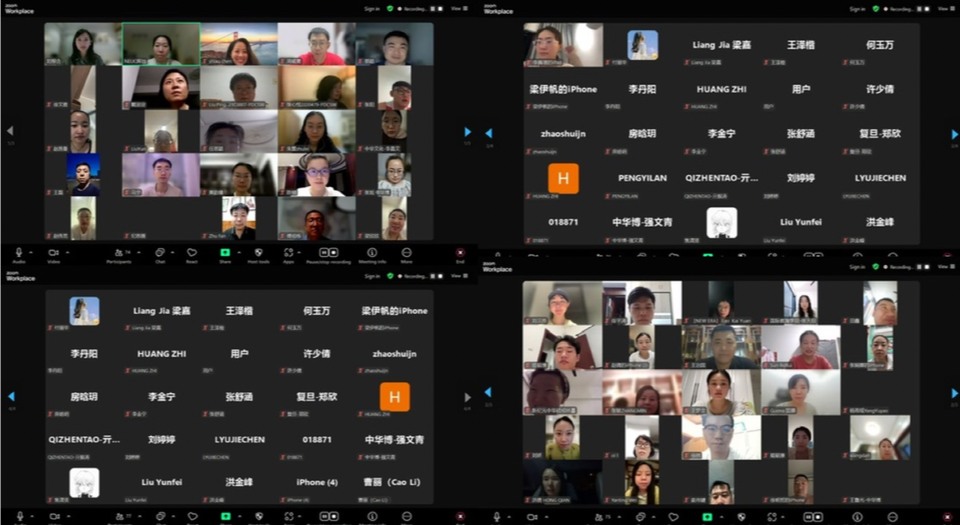Toggle video camera in top-left meeting window

click(x=54, y=253)
